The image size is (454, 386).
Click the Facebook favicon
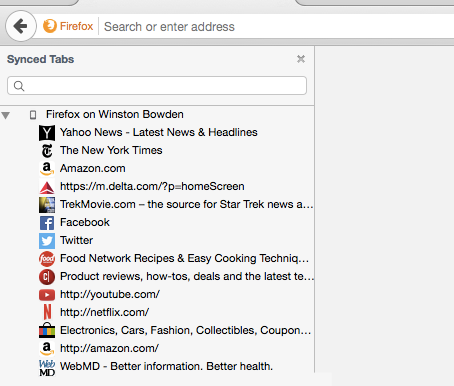click(47, 223)
